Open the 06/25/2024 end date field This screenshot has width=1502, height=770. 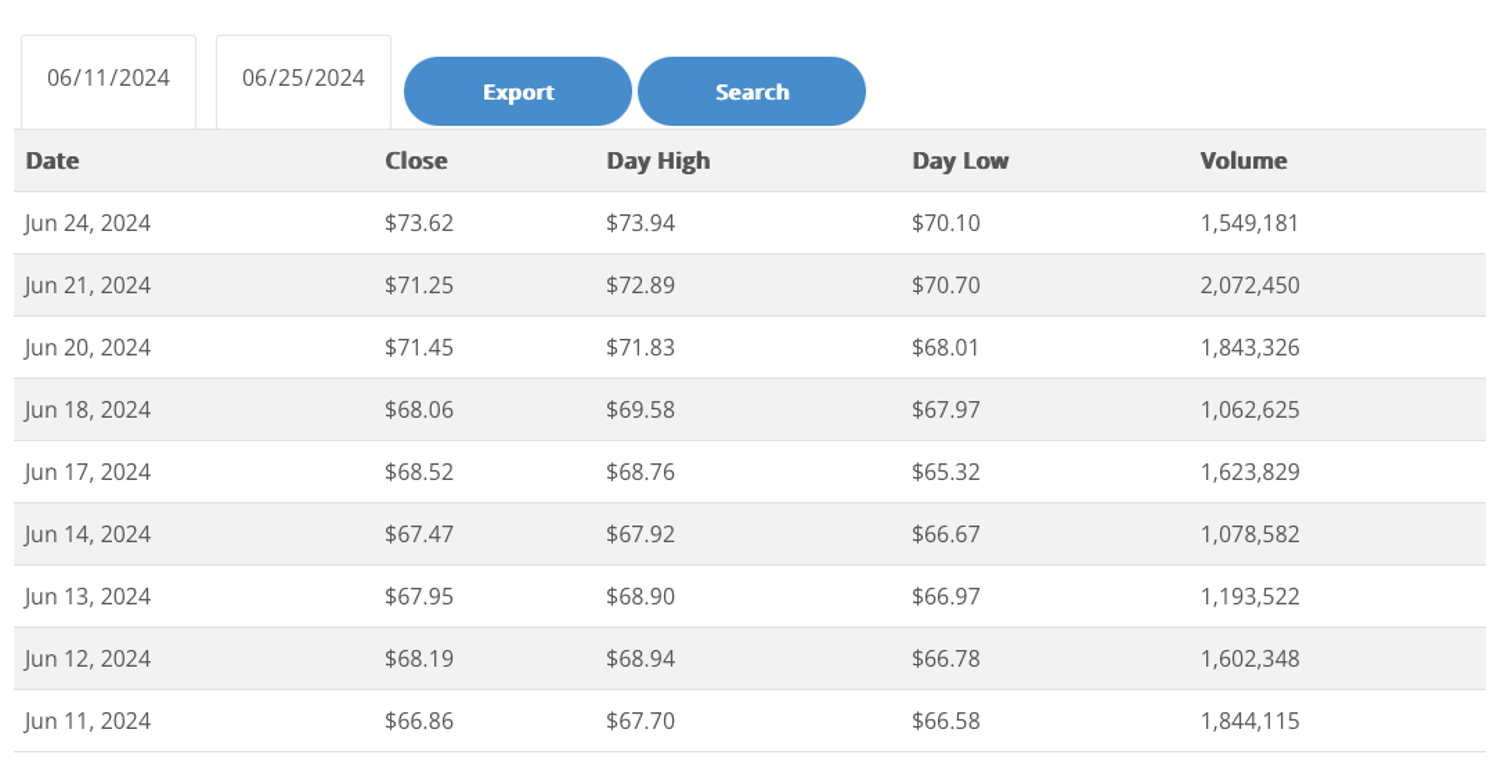click(x=303, y=79)
